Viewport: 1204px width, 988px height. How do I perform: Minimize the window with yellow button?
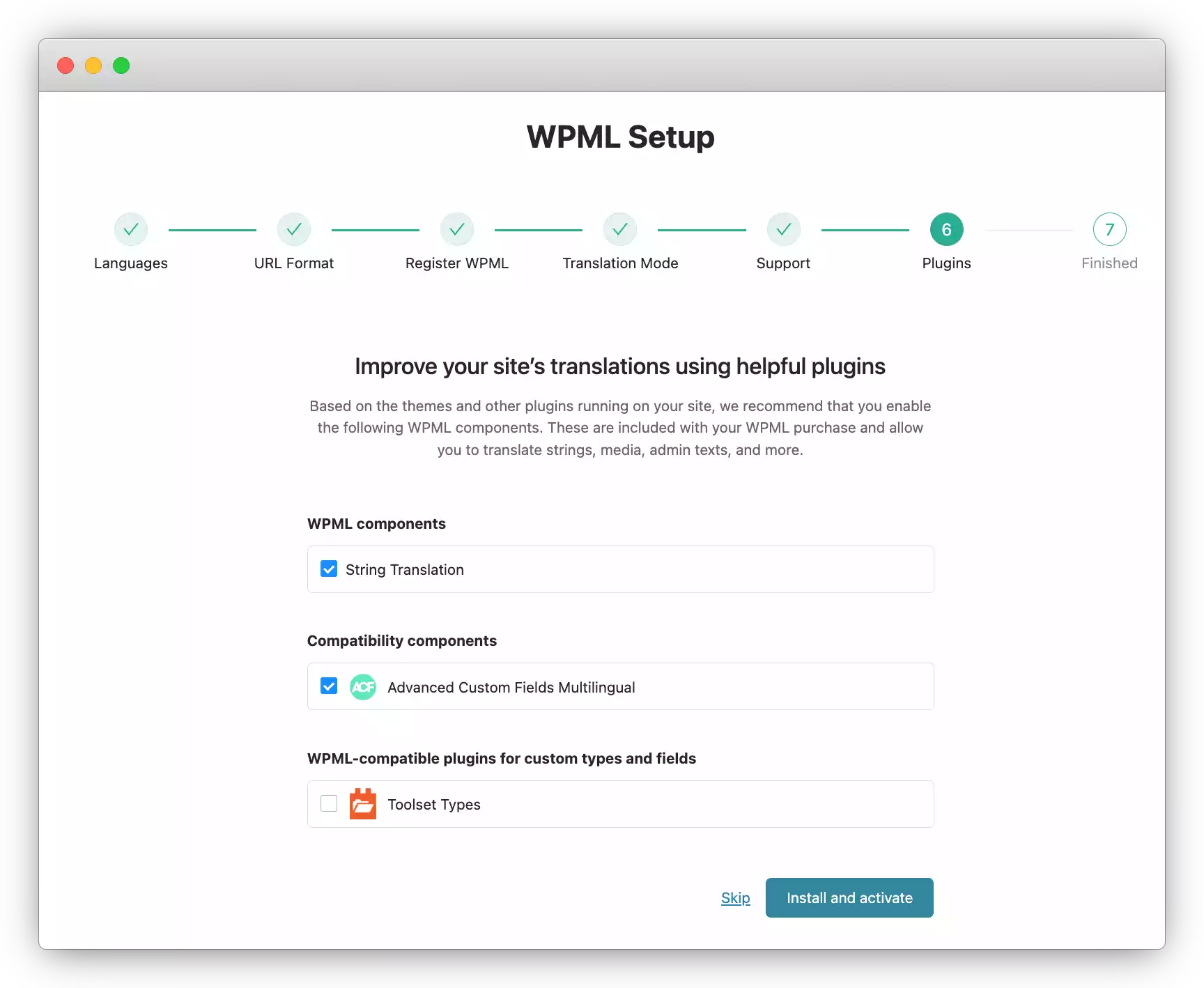tap(93, 65)
